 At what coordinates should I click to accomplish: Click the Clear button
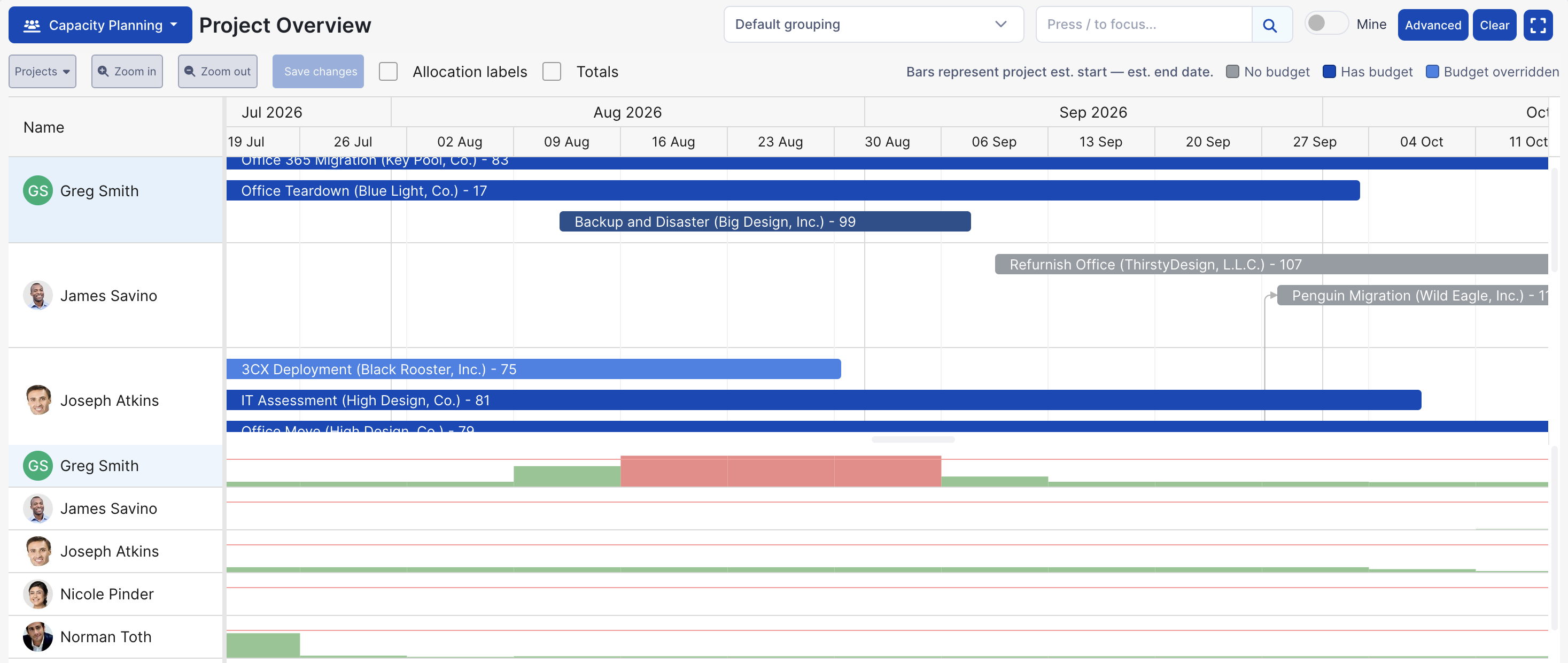click(1494, 25)
